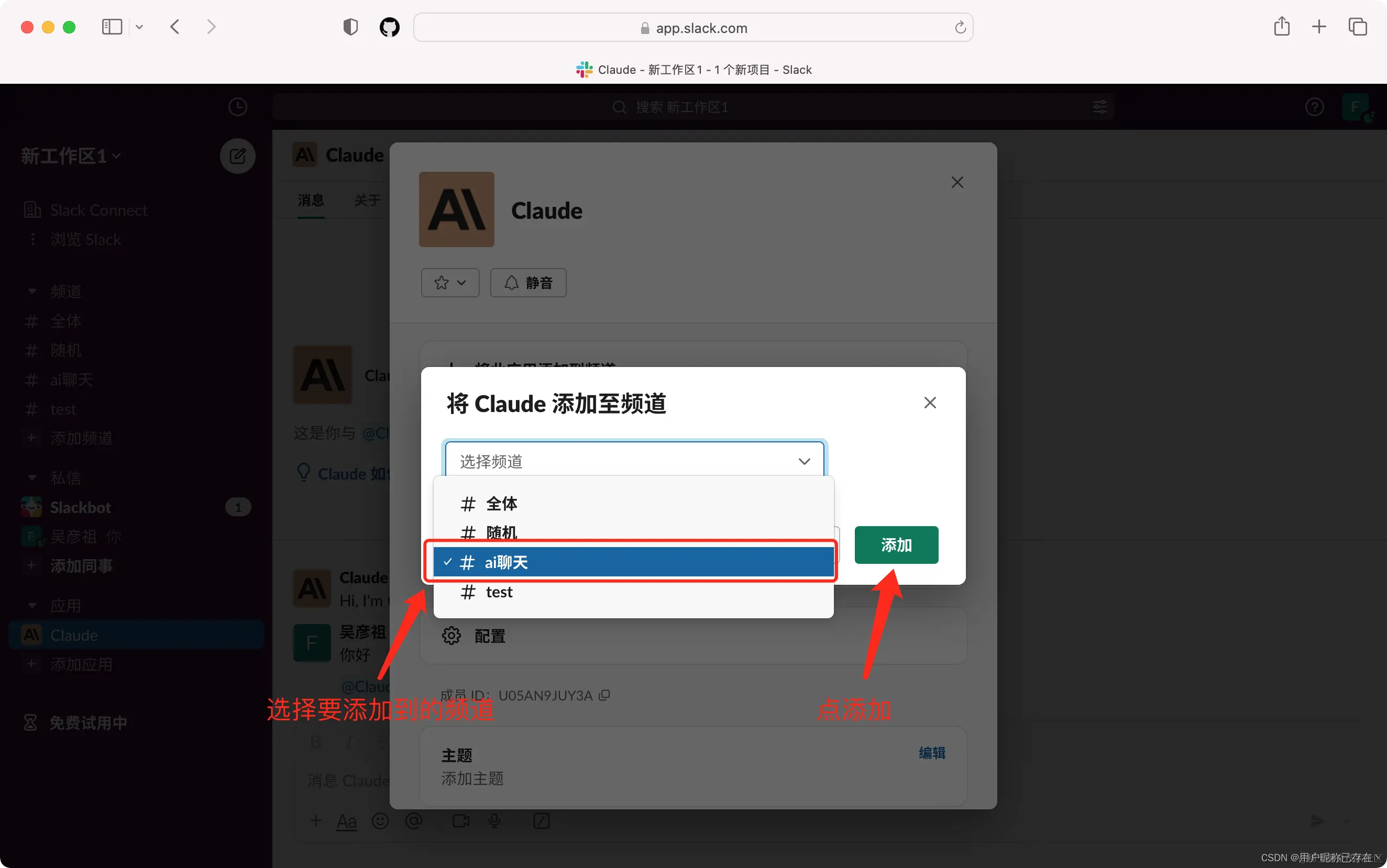Select the ai聊天 channel option
Screen dimensions: 1387x868
coord(633,562)
